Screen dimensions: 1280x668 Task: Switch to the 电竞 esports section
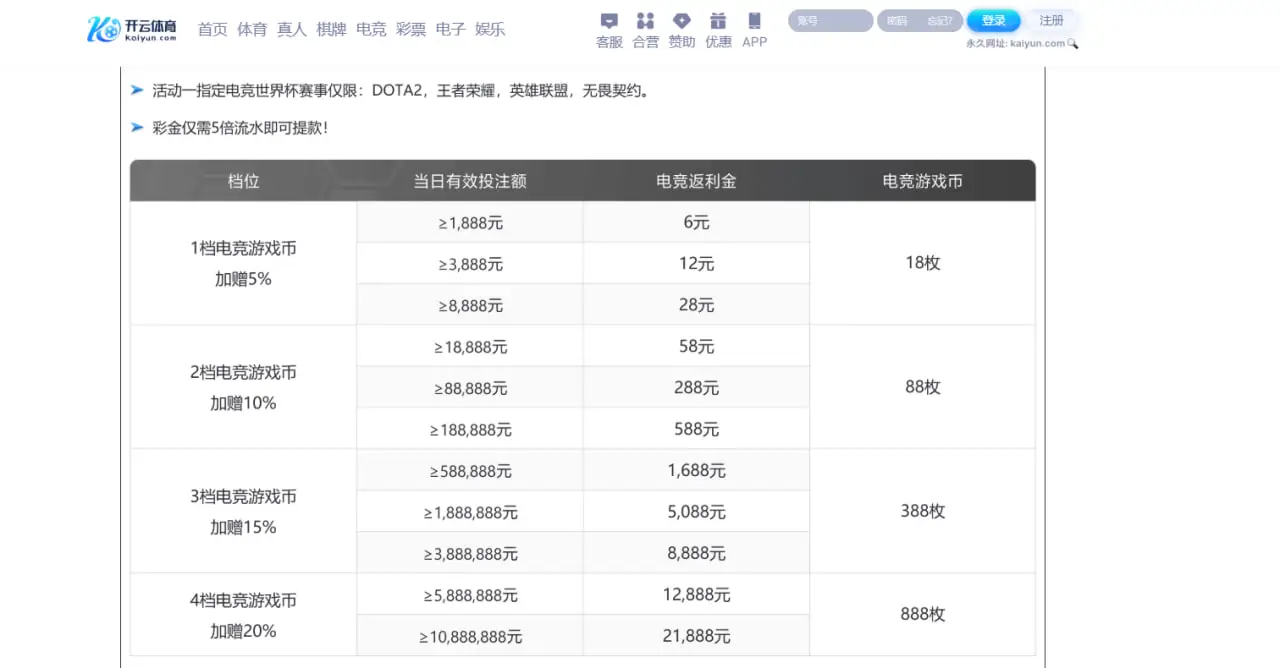point(371,29)
